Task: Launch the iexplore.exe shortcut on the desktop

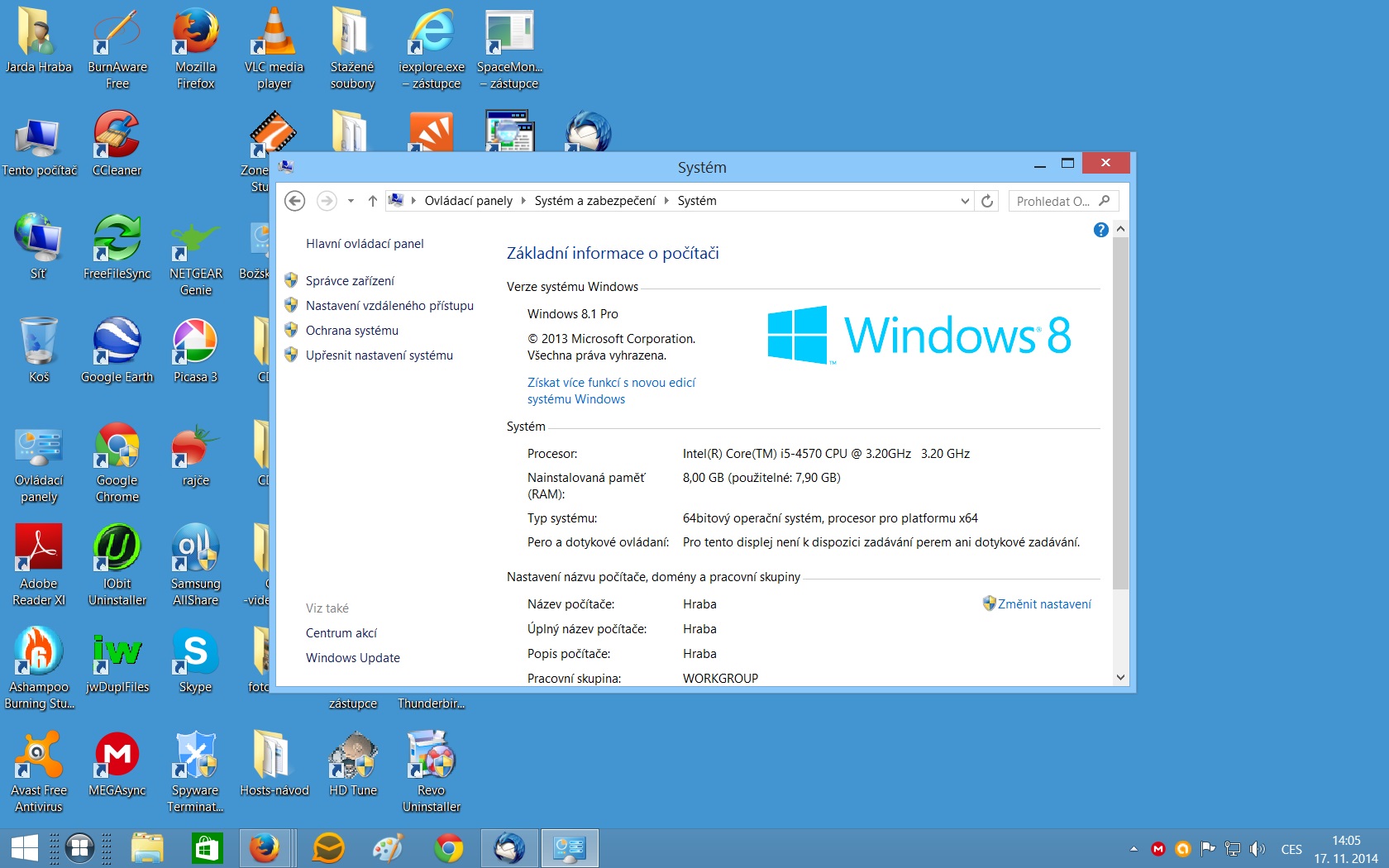Action: click(432, 50)
